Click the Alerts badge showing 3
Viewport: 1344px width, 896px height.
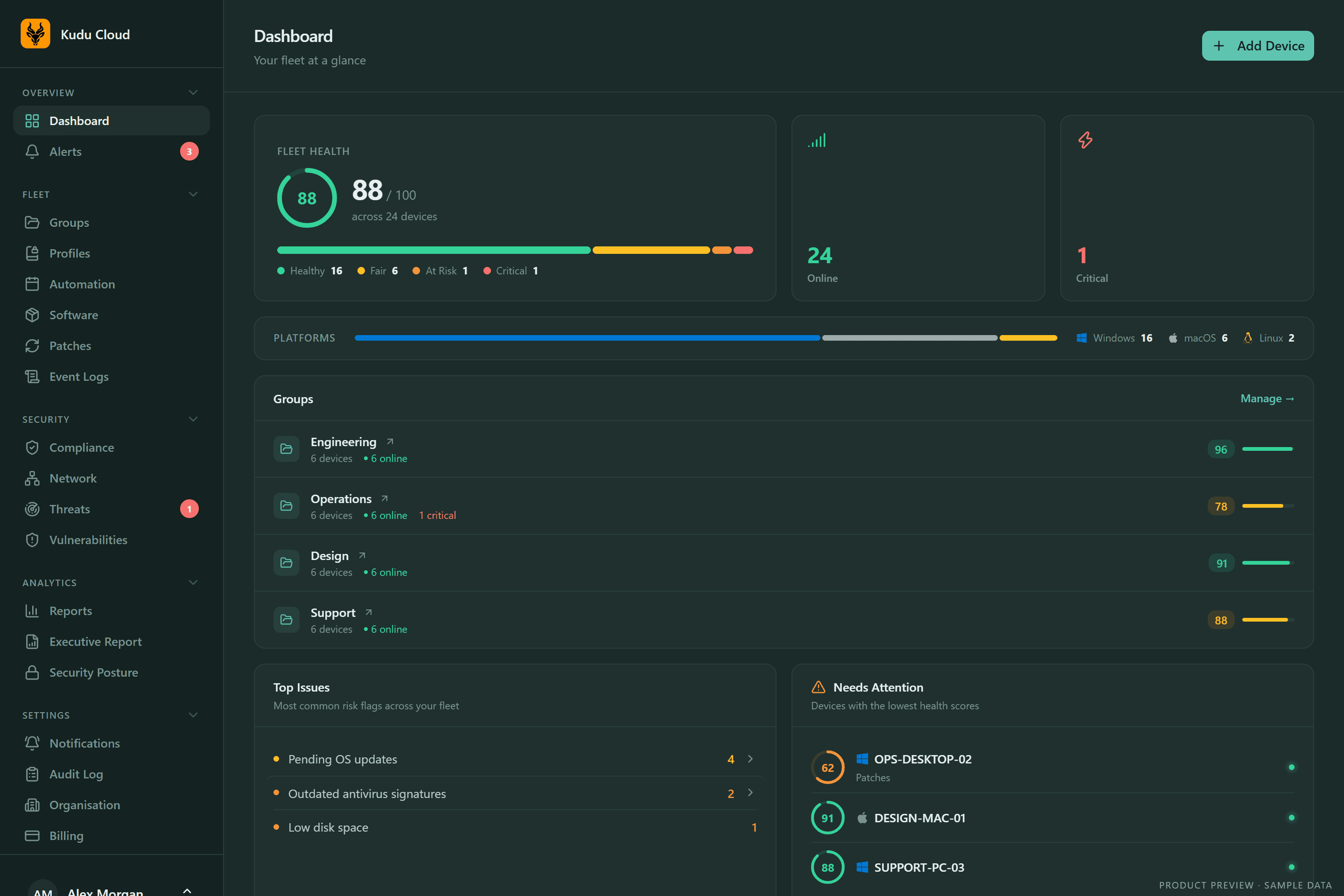pos(189,151)
